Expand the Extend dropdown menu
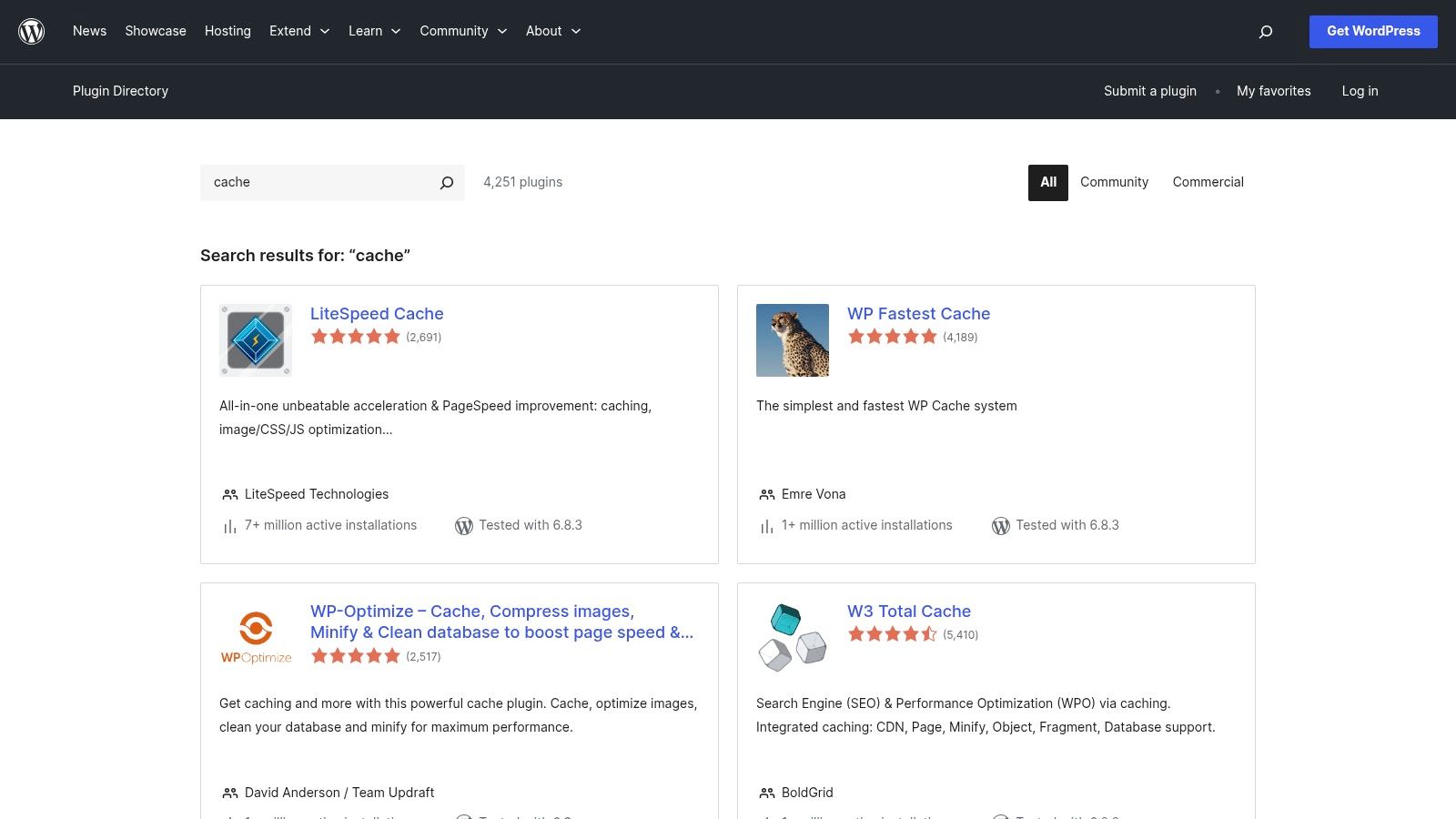 tap(299, 31)
